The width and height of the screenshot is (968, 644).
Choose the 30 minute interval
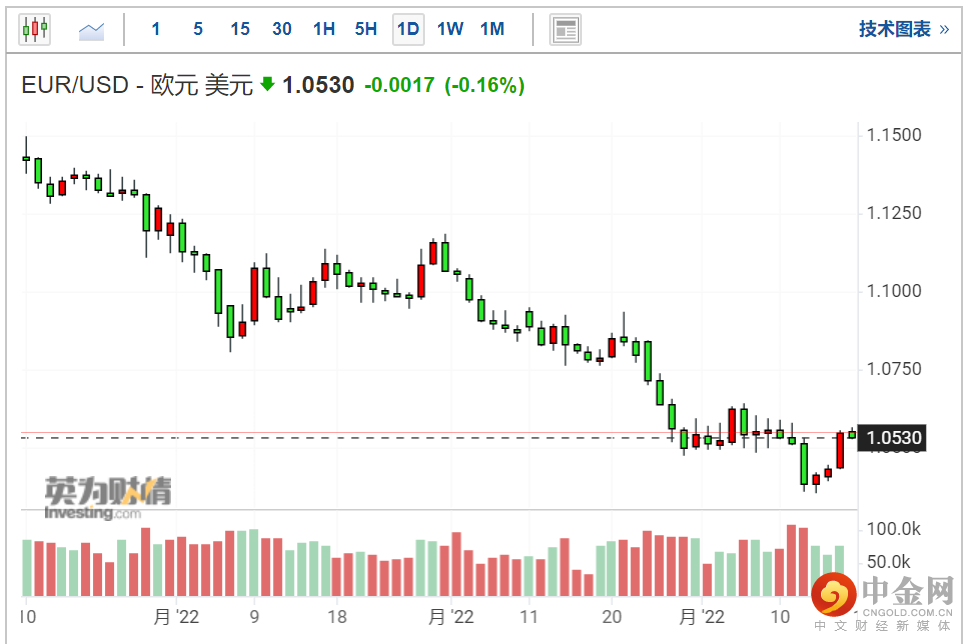(282, 29)
